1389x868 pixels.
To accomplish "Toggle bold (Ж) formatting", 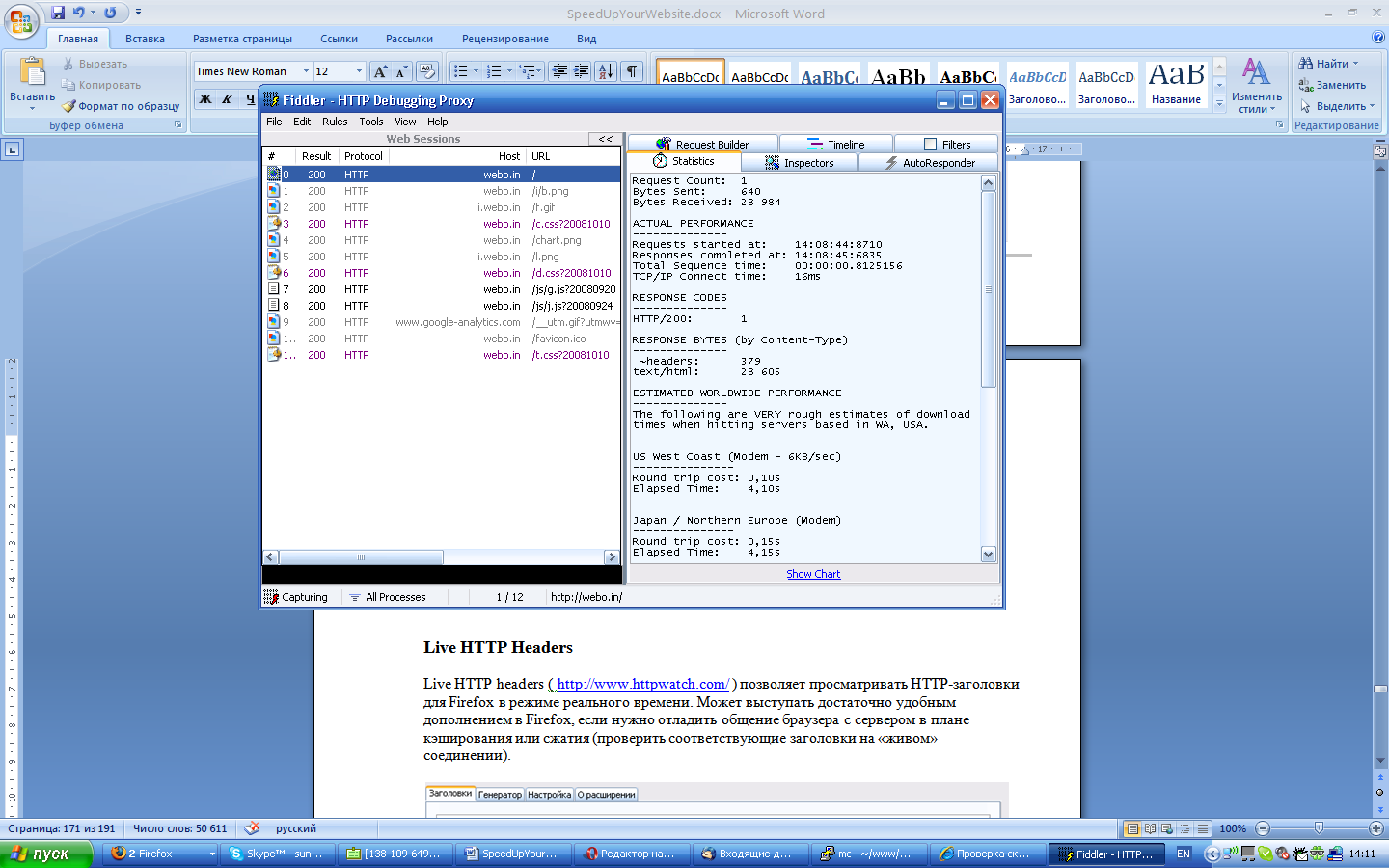I will (x=205, y=98).
